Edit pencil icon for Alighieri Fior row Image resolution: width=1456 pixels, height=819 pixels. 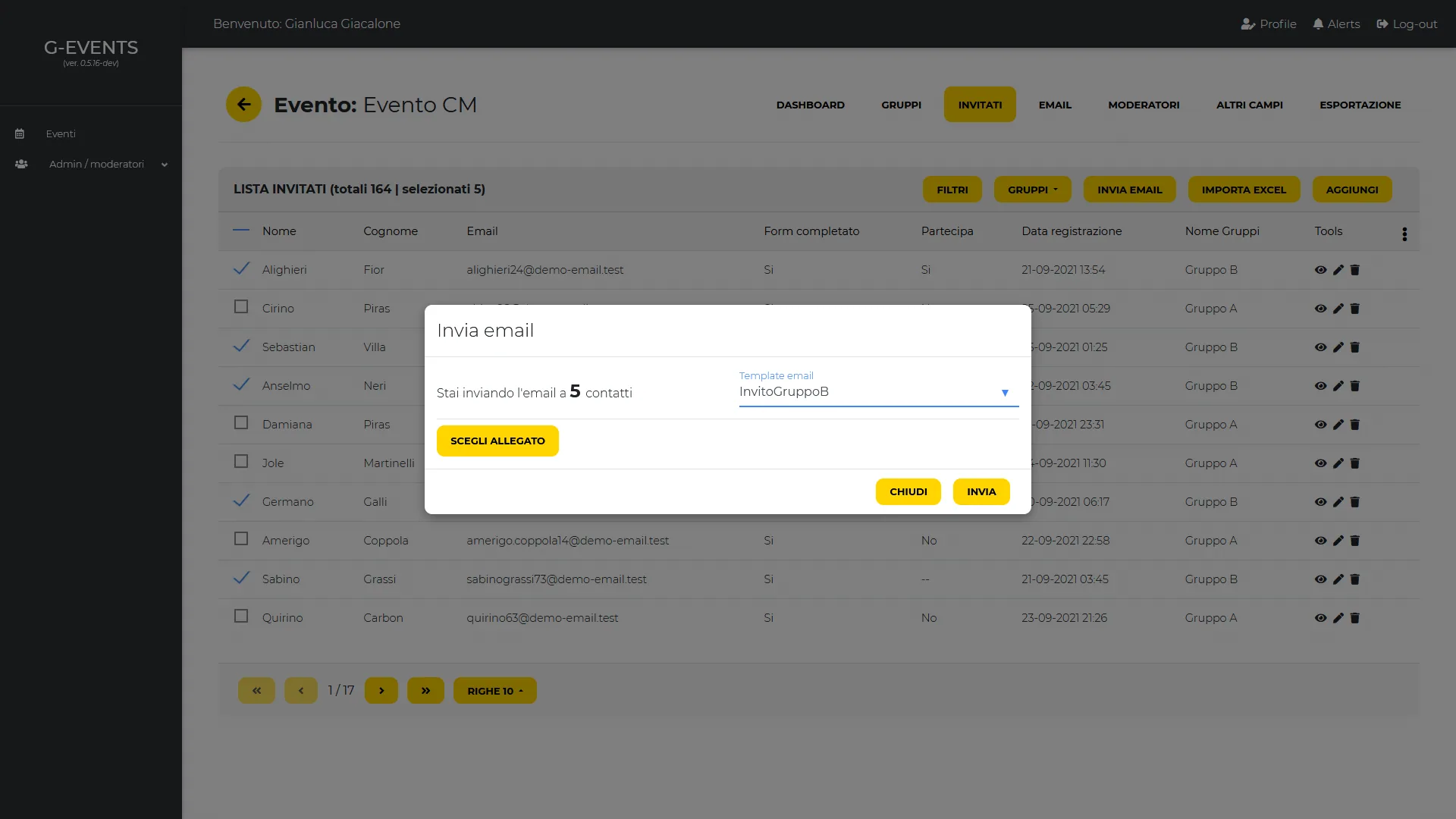click(1338, 270)
